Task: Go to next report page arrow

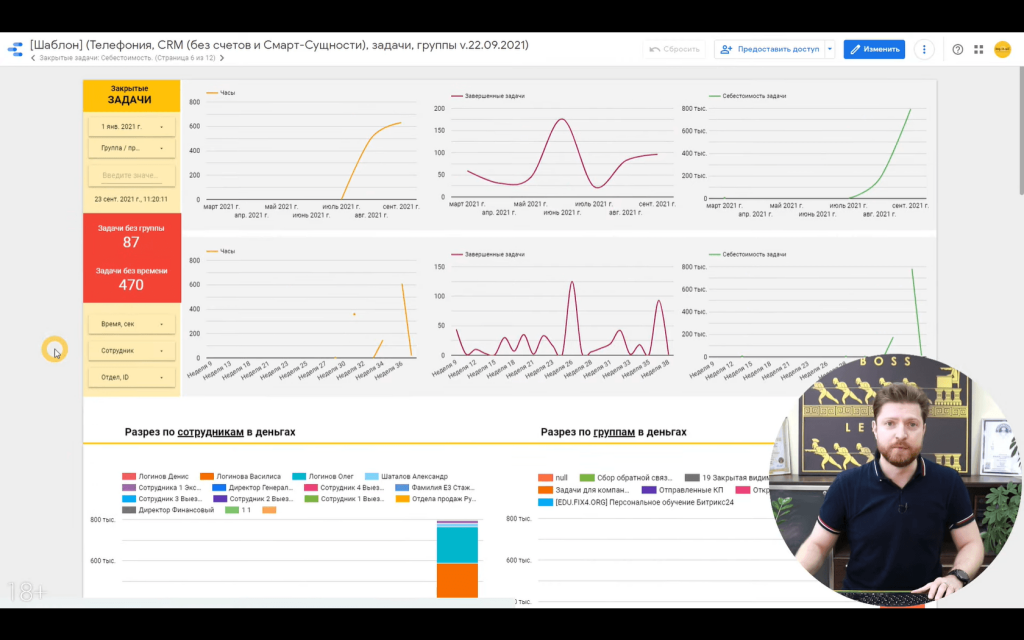Action: (x=221, y=58)
